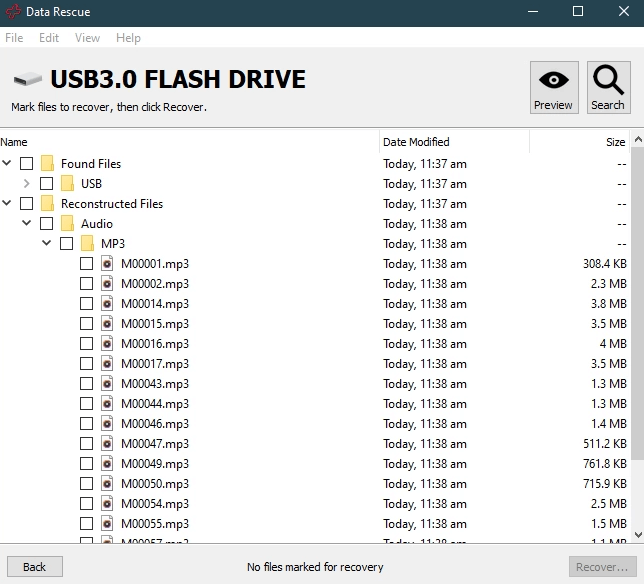Mark M00016.mp3 for recovery
The width and height of the screenshot is (644, 584).
pyautogui.click(x=86, y=344)
